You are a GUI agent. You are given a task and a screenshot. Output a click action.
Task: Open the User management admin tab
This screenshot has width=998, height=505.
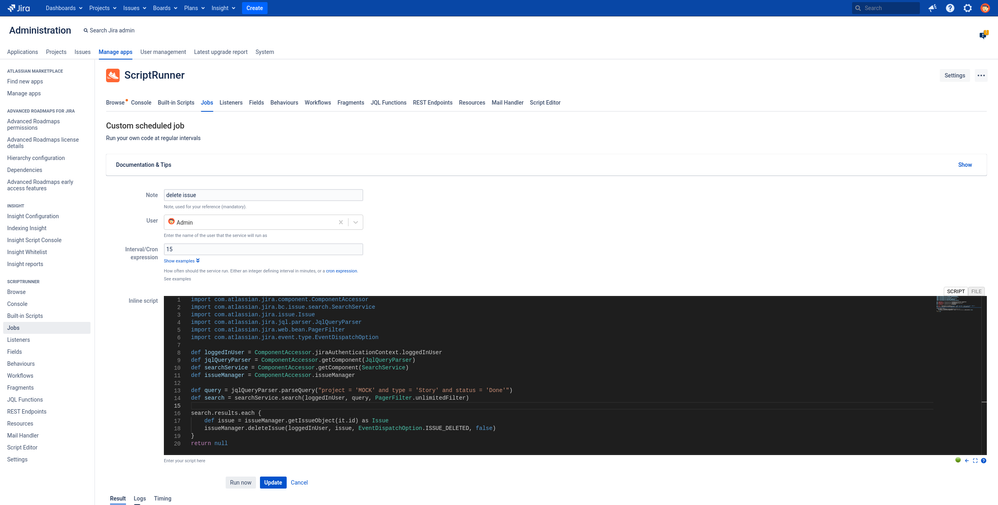click(x=163, y=52)
